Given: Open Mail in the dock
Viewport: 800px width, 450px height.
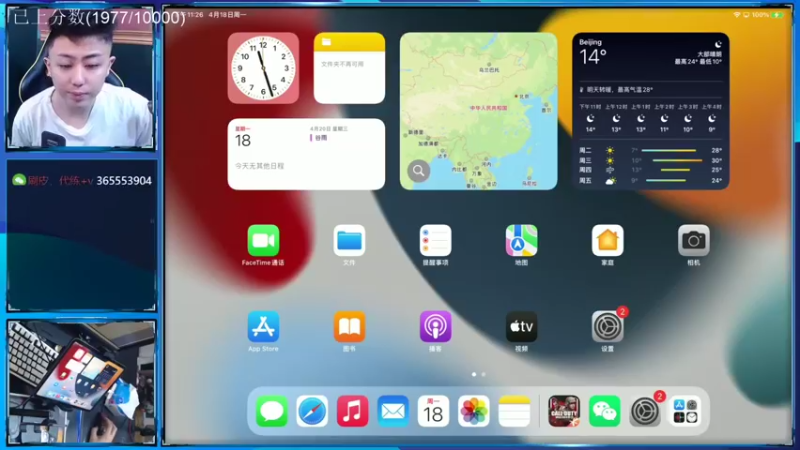Looking at the screenshot, I should (x=393, y=411).
